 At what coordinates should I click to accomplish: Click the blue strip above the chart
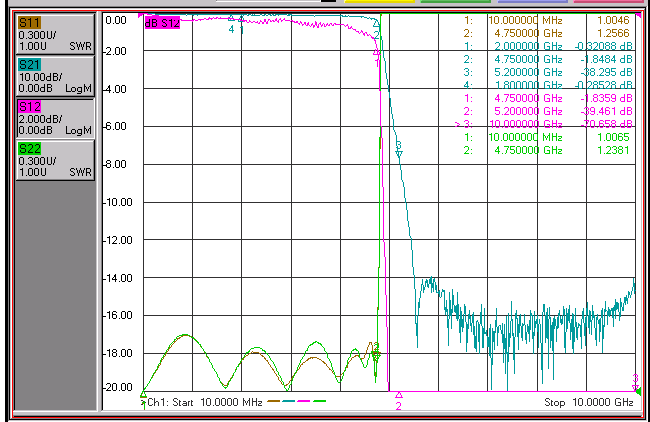pyautogui.click(x=532, y=1)
